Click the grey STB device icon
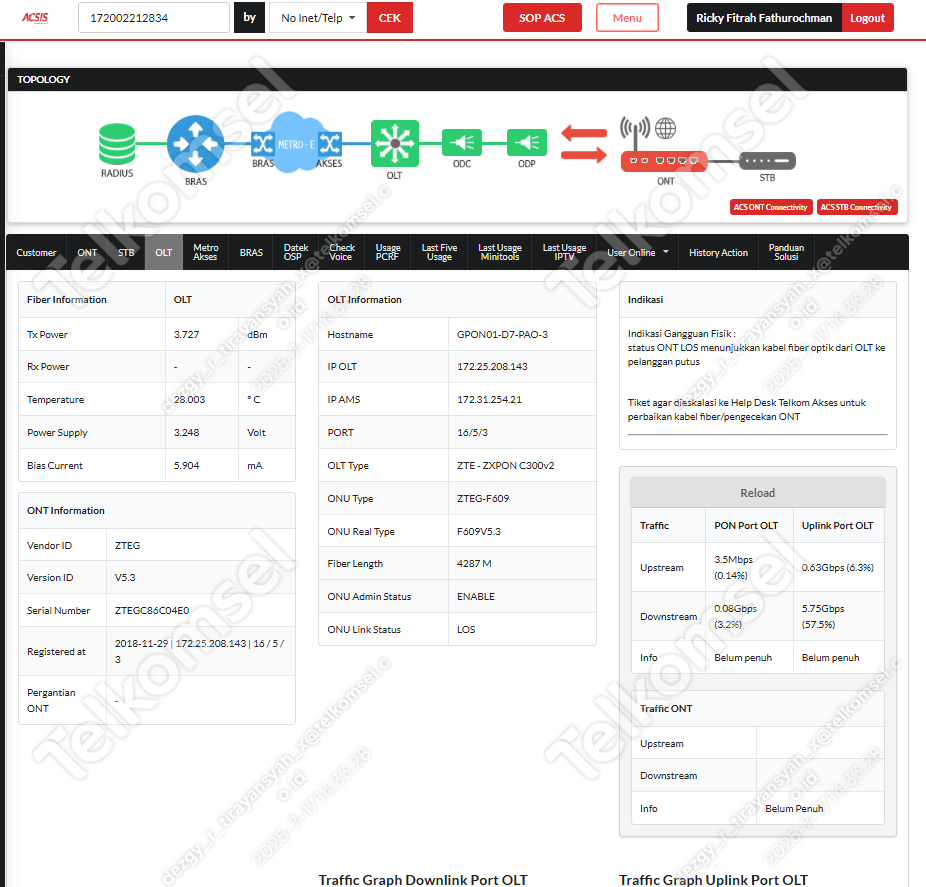The image size is (926, 887). (767, 161)
